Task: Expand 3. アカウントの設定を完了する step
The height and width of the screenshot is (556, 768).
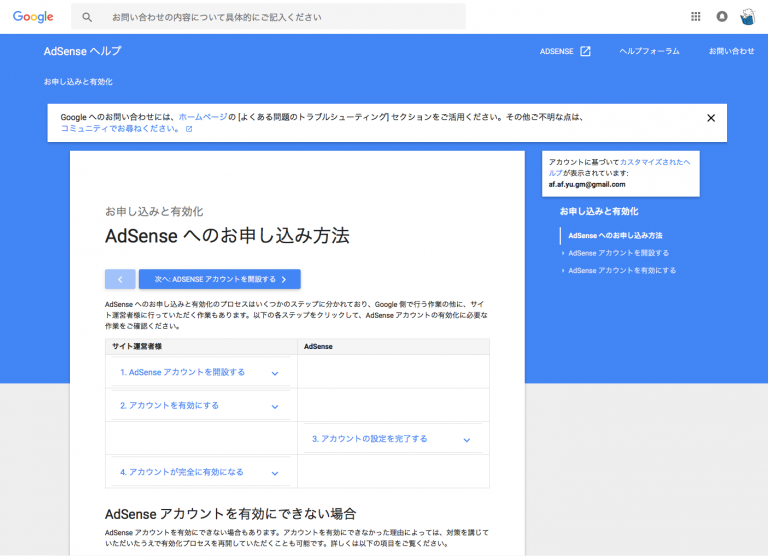Action: (393, 439)
